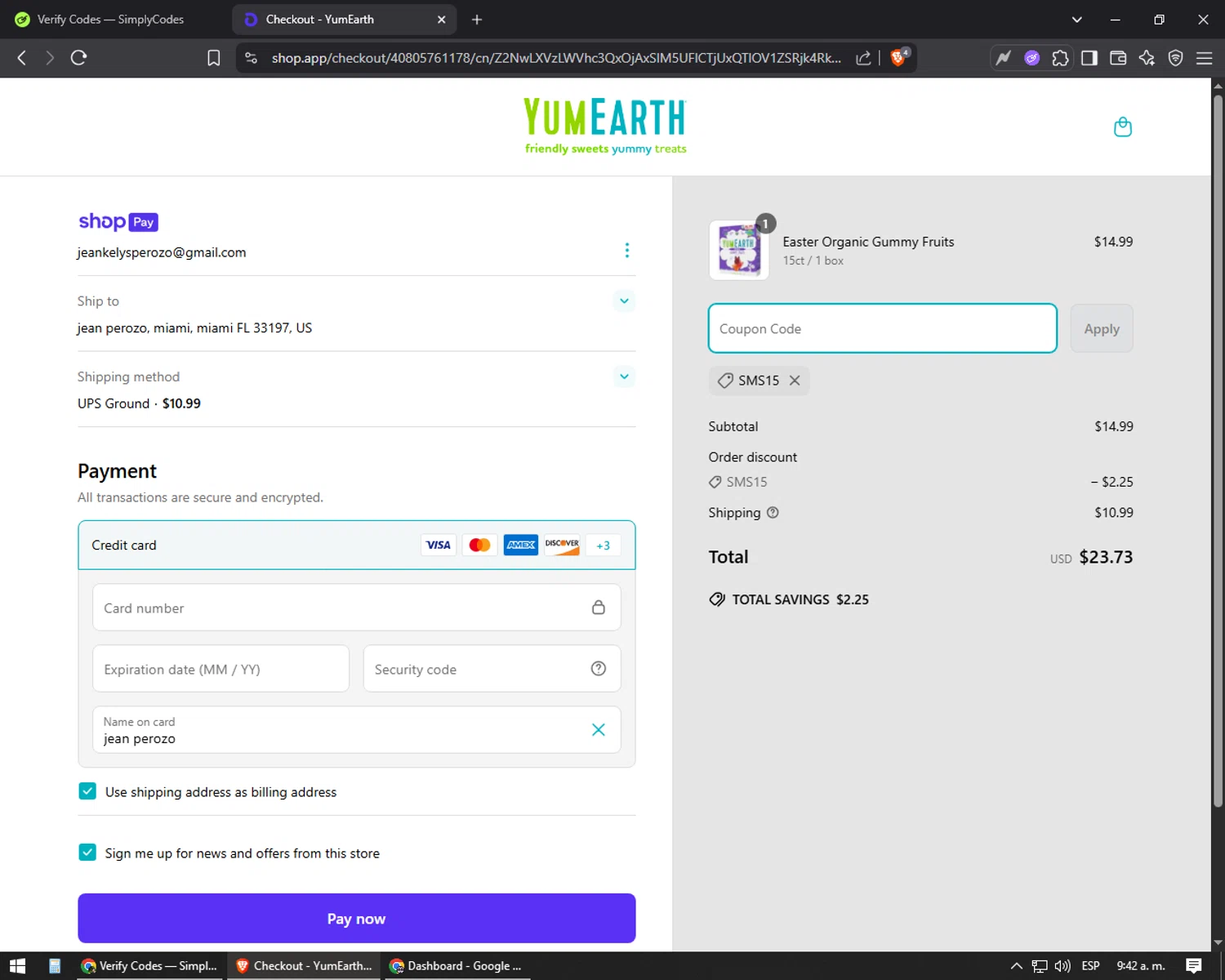
Task: Click the browser address bar URL
Action: point(555,57)
